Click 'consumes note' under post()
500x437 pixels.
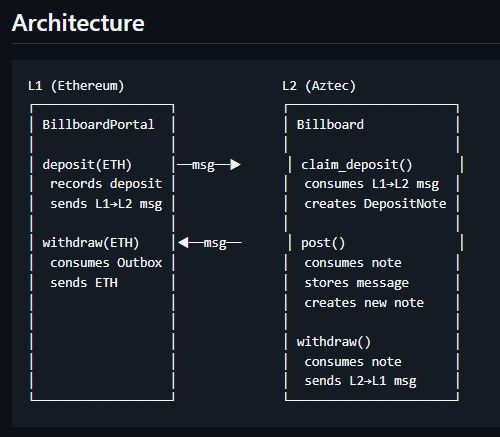pyautogui.click(x=353, y=263)
